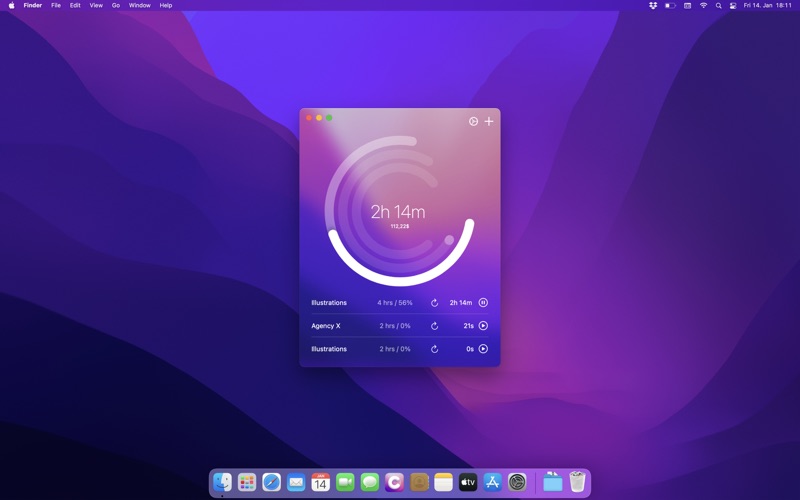
Task: Click the '4 hrs / 56%' goal text
Action: (x=395, y=303)
